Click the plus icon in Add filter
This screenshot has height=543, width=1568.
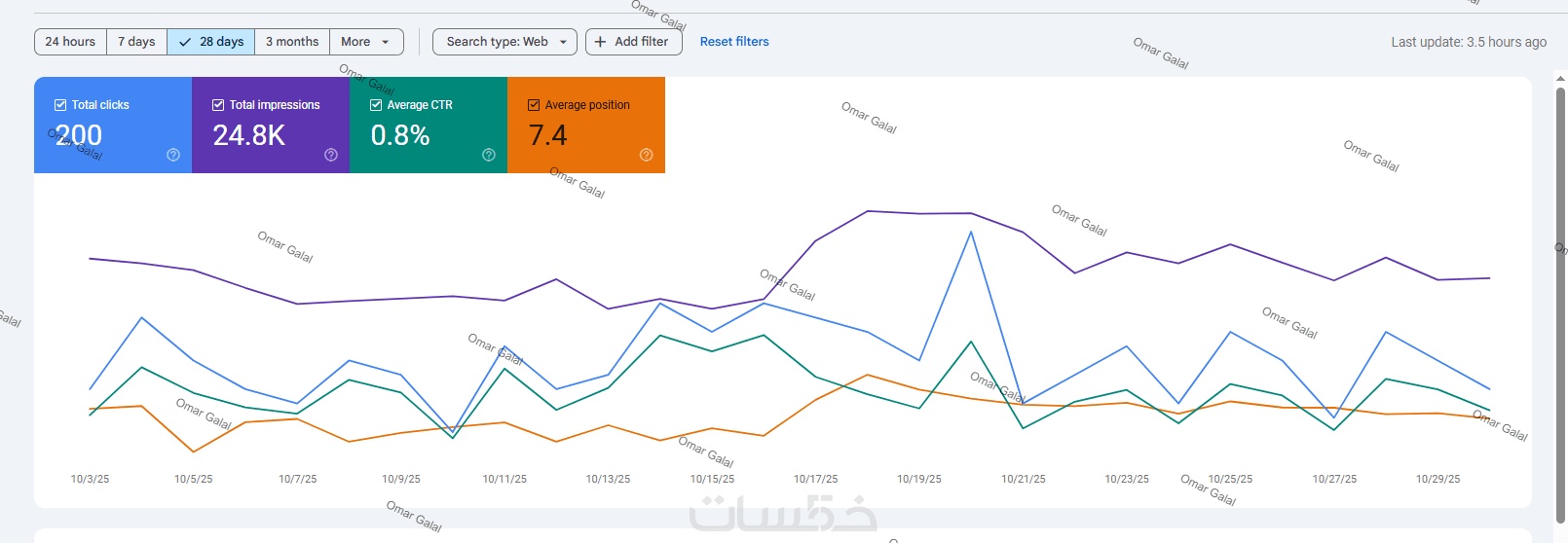tap(600, 42)
